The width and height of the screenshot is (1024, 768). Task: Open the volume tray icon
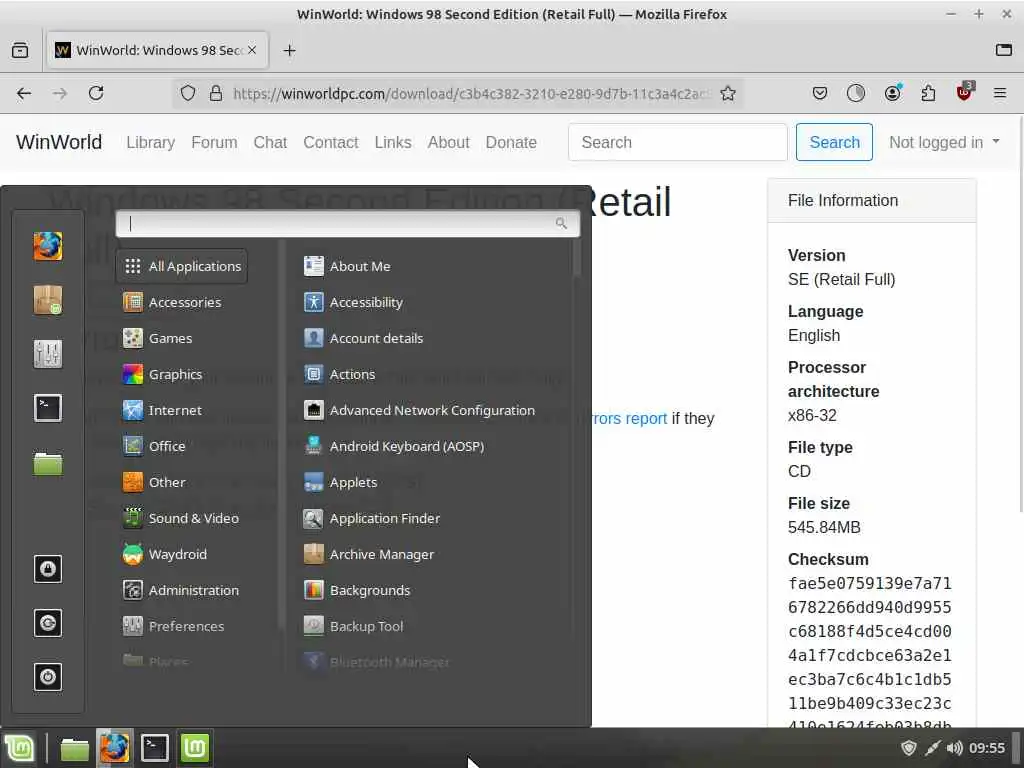(x=954, y=748)
